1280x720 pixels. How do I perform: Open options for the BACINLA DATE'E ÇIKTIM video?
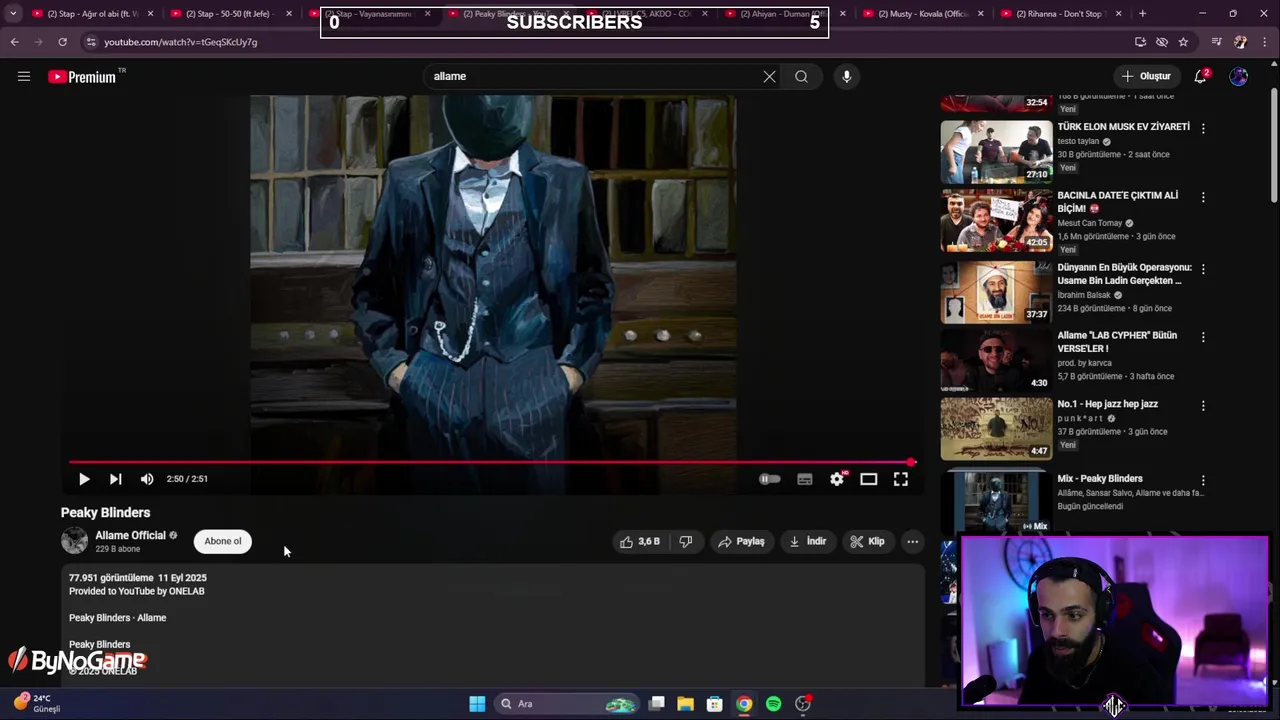[1203, 197]
